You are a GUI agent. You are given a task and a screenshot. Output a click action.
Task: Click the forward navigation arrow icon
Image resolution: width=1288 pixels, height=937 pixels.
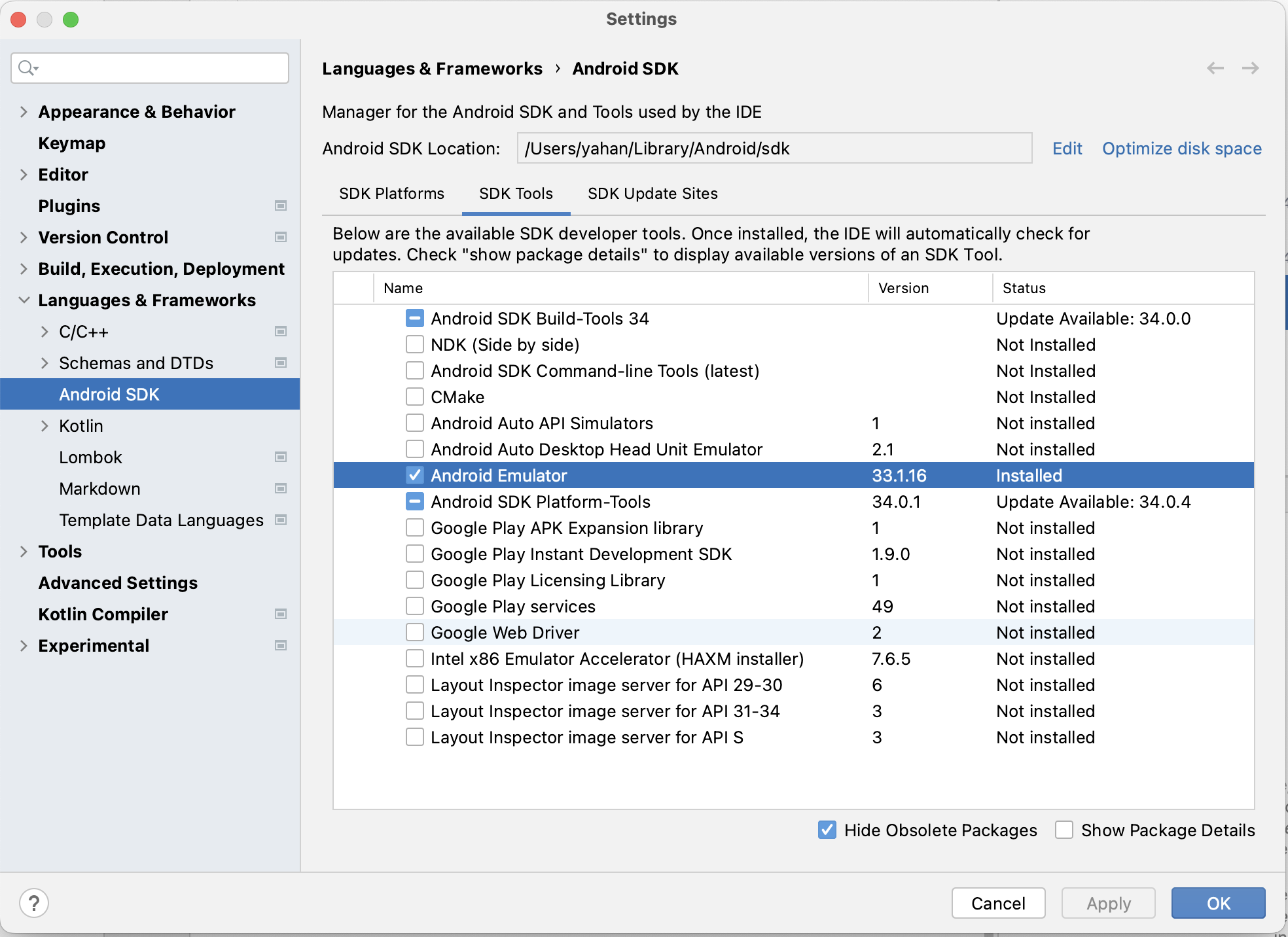pos(1251,68)
